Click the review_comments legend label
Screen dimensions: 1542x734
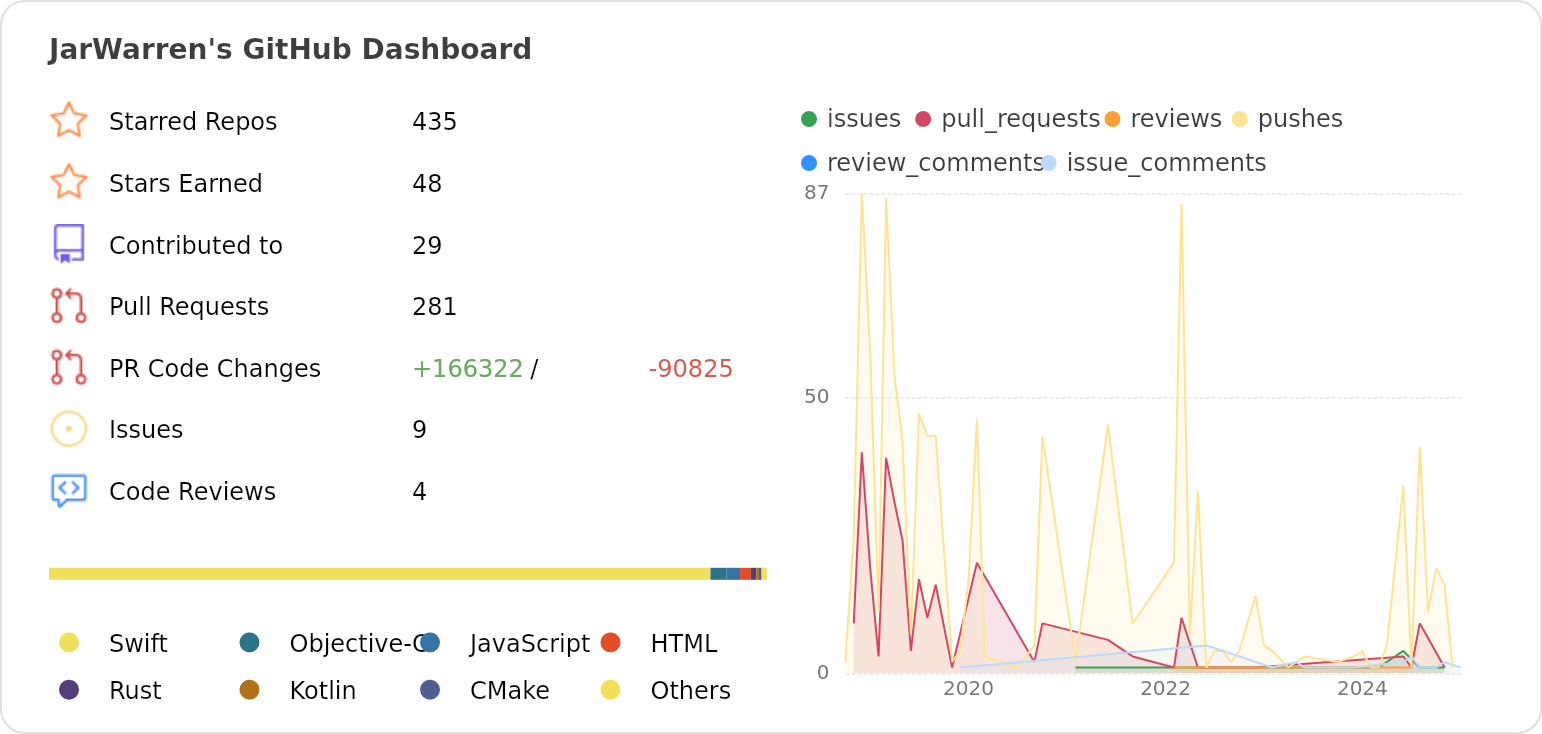935,163
